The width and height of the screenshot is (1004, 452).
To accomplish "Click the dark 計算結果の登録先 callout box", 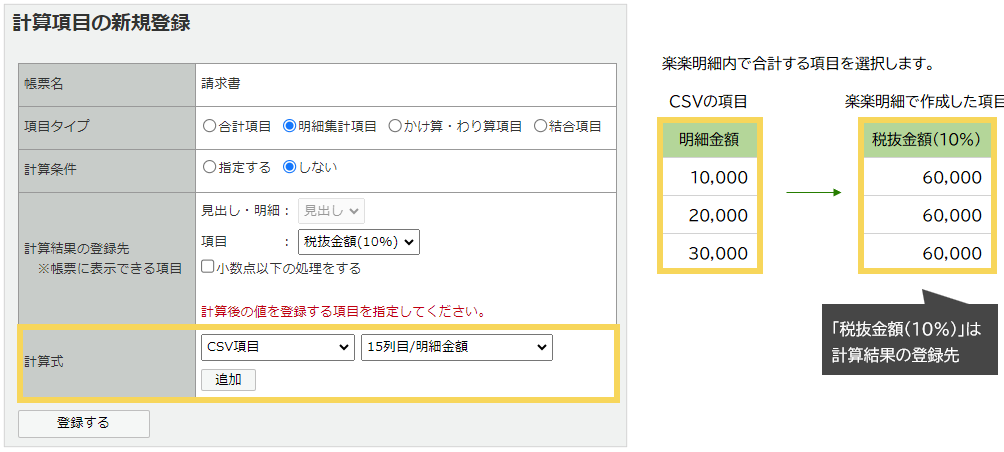I will pyautogui.click(x=910, y=340).
